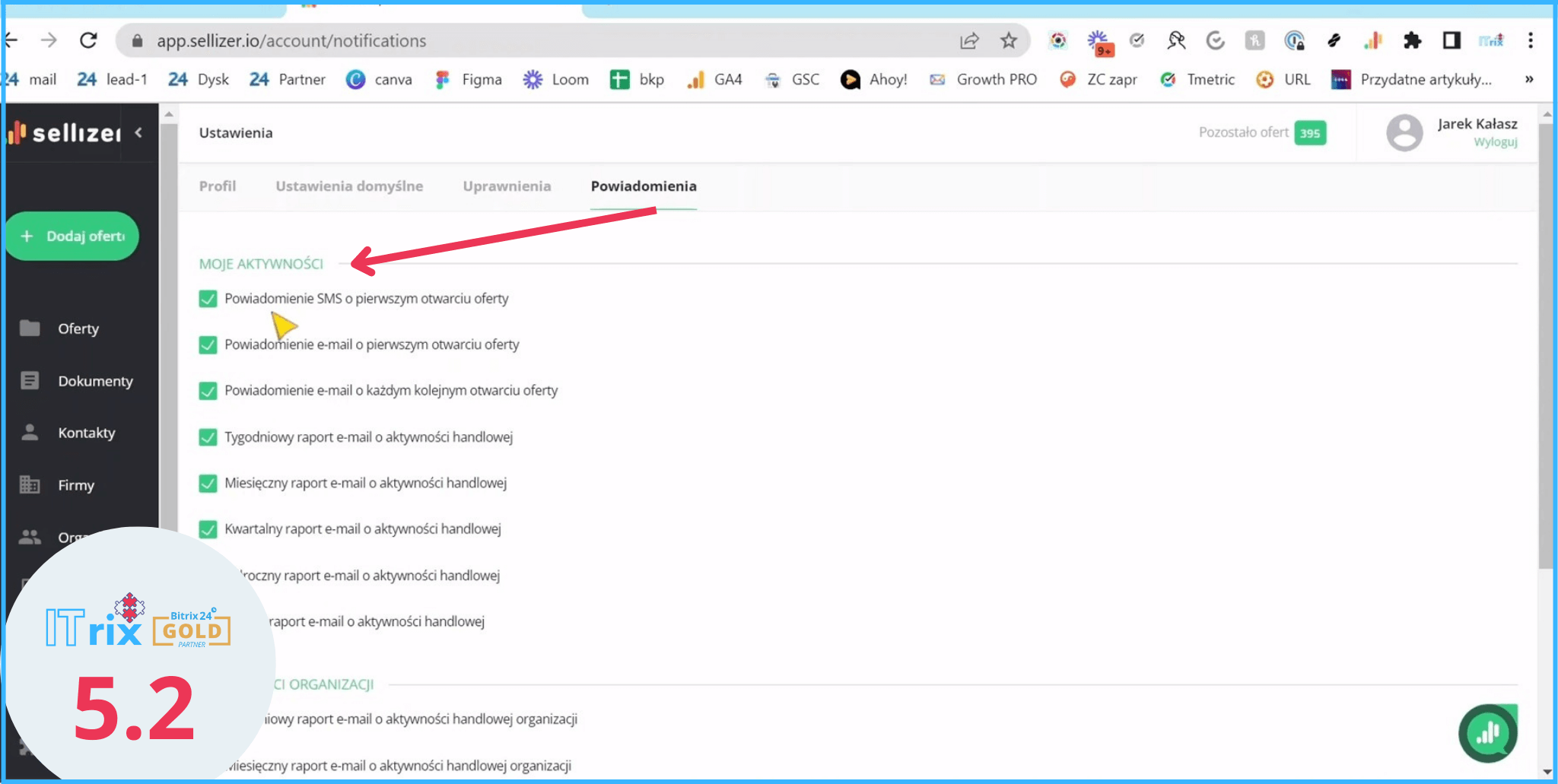Click the address bar URL field
The width and height of the screenshot is (1558, 784).
point(533,41)
